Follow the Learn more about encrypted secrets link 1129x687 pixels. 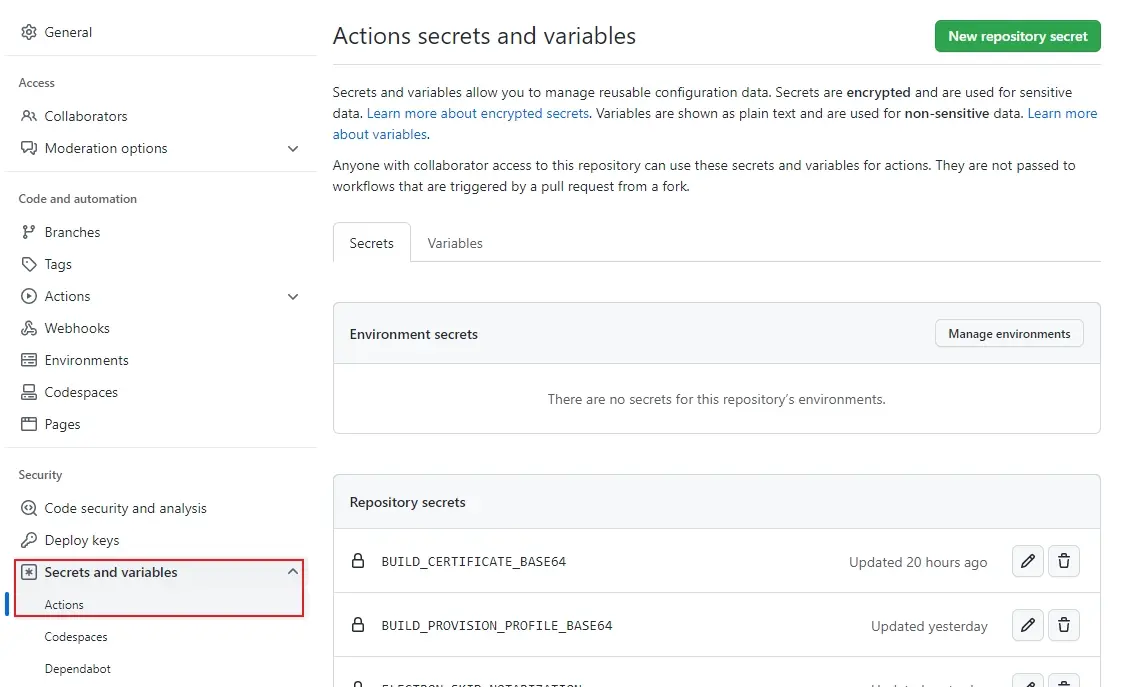[x=477, y=113]
